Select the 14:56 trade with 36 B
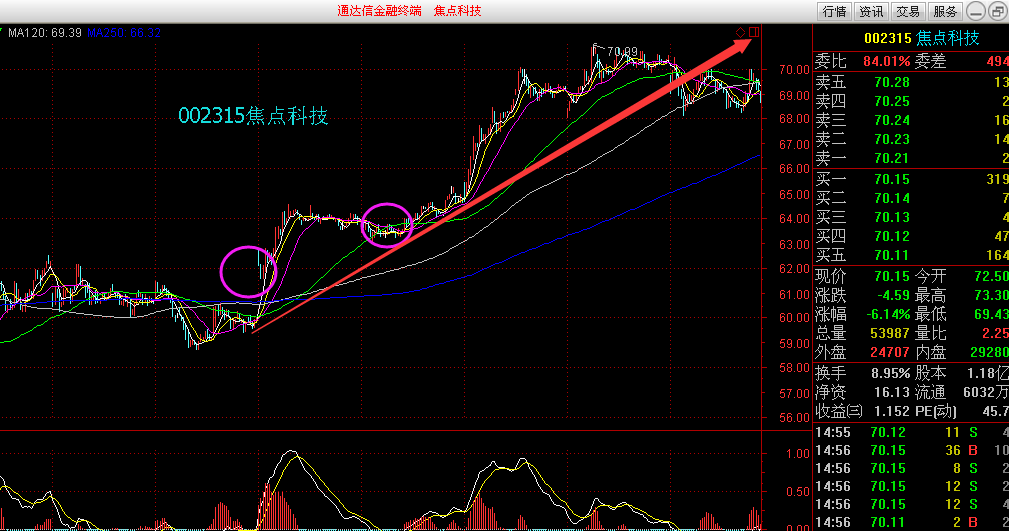Viewport: 1009px width, 531px height. (911, 451)
